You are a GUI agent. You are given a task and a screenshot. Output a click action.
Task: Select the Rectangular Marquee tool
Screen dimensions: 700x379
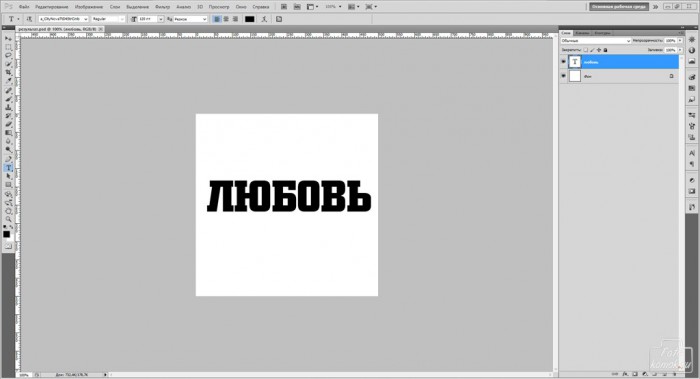point(8,47)
